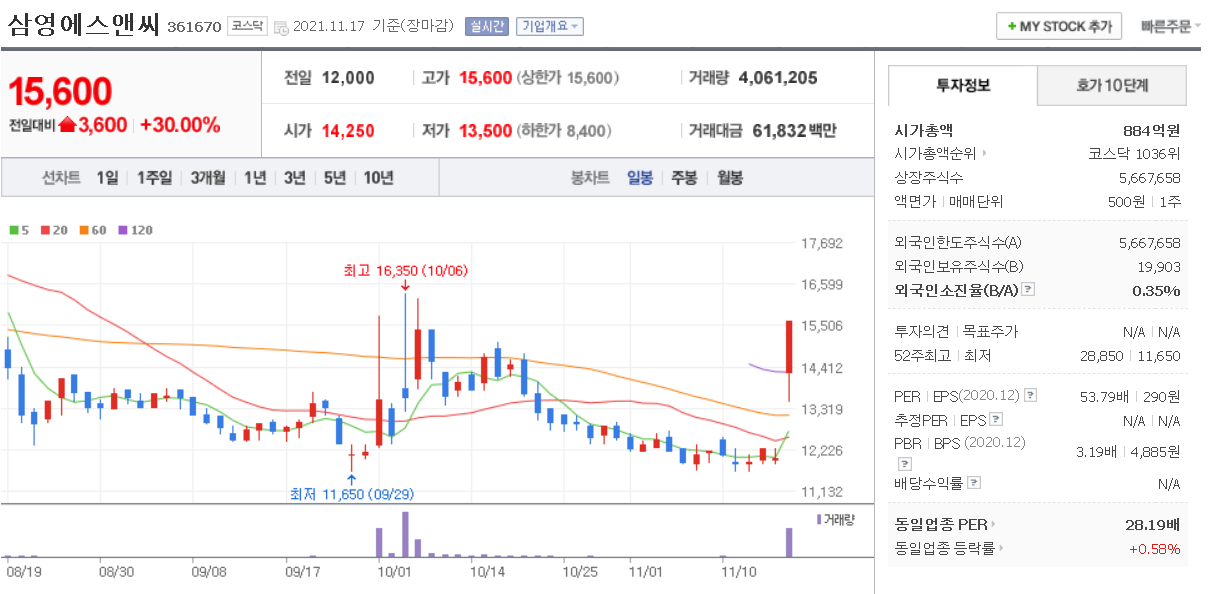Click the 10/14 date label on chart axis
The width and height of the screenshot is (1213, 594).
coord(487,572)
